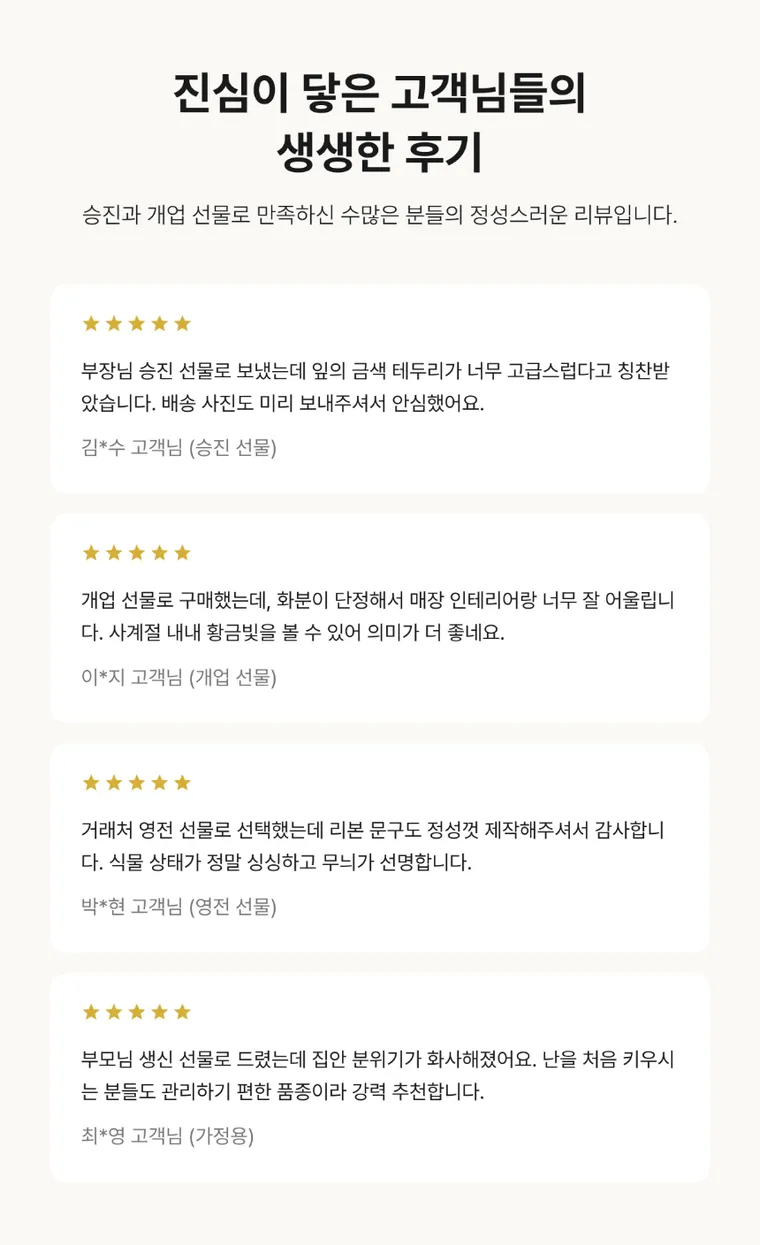Click reviewer name 이*지 고객님 (개업 선물)

179,678
